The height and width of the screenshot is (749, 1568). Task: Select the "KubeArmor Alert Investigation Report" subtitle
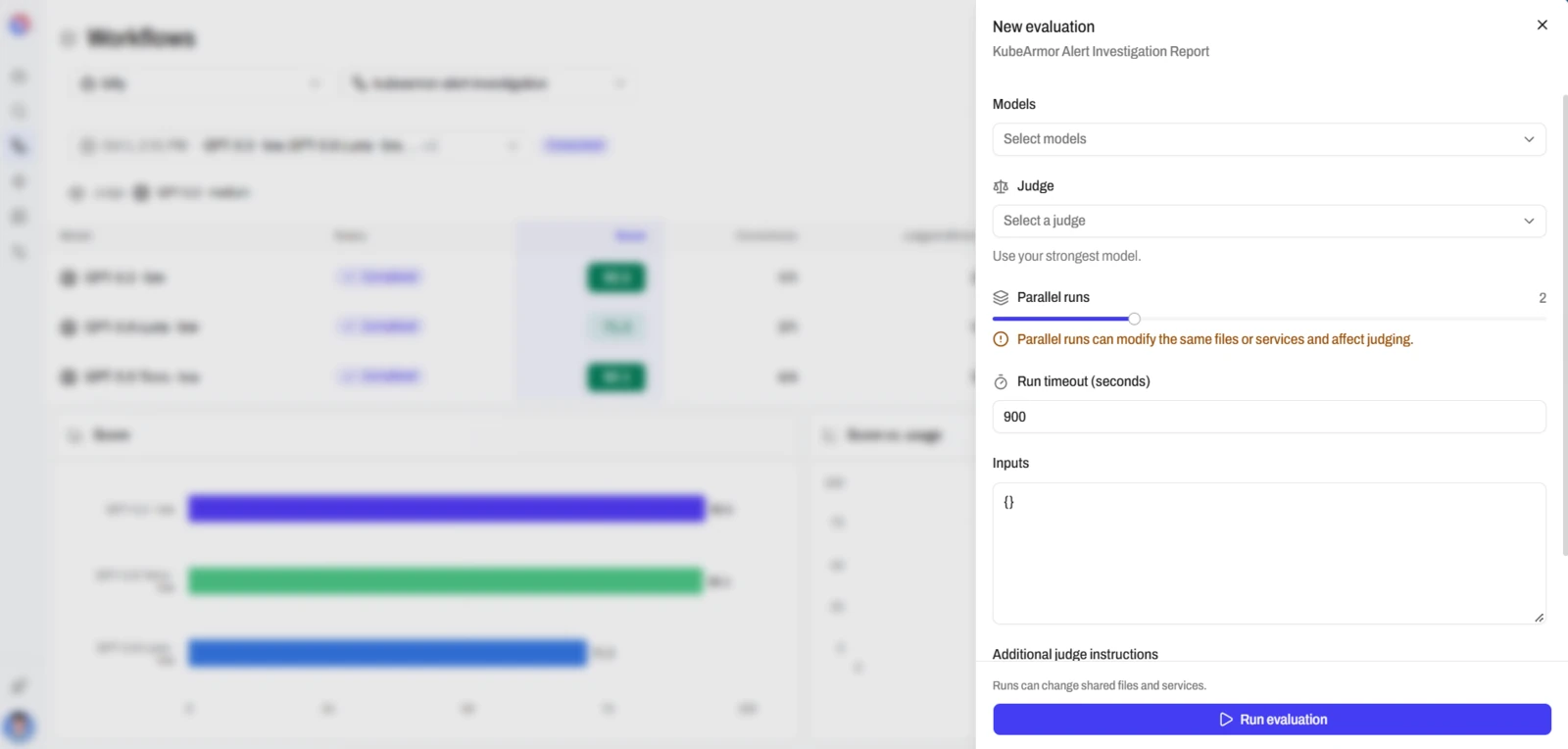click(1101, 52)
